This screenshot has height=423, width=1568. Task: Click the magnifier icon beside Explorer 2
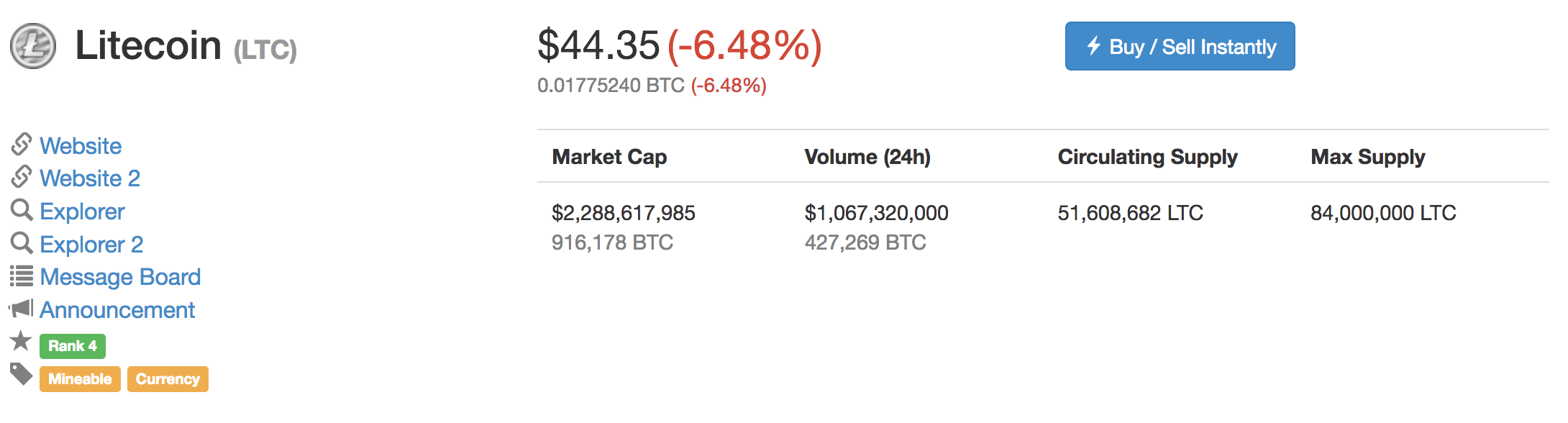click(22, 243)
